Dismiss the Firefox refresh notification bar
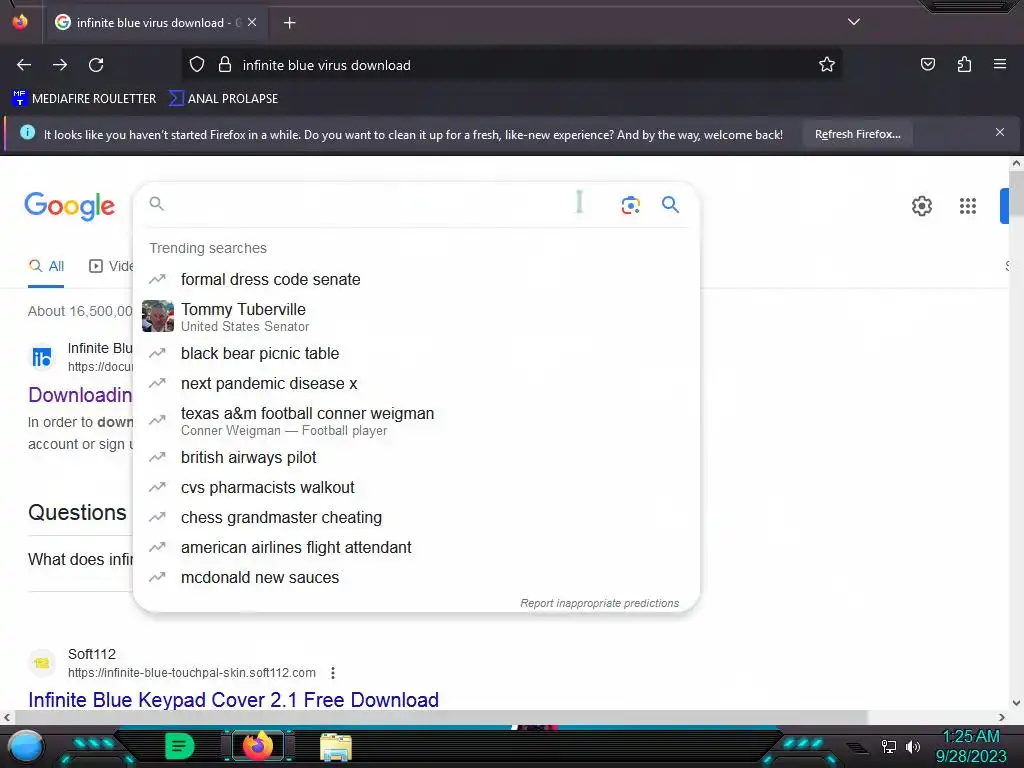 pyautogui.click(x=1000, y=133)
